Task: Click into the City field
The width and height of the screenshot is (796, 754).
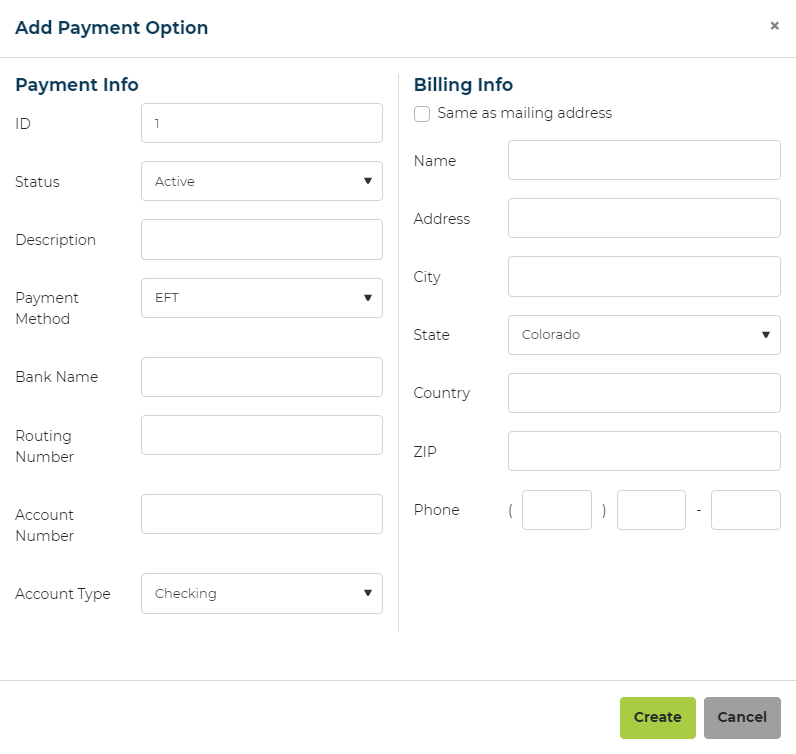Action: click(x=644, y=277)
